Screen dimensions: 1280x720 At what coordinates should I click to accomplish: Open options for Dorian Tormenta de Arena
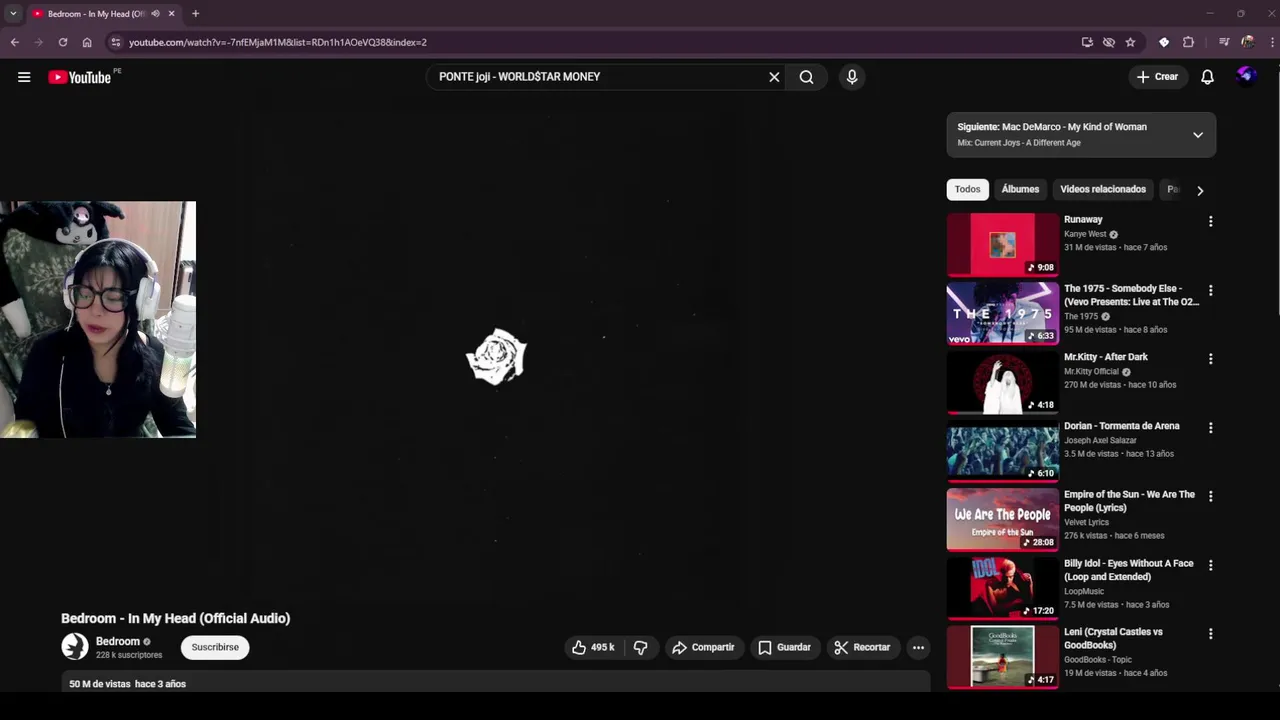click(1210, 428)
